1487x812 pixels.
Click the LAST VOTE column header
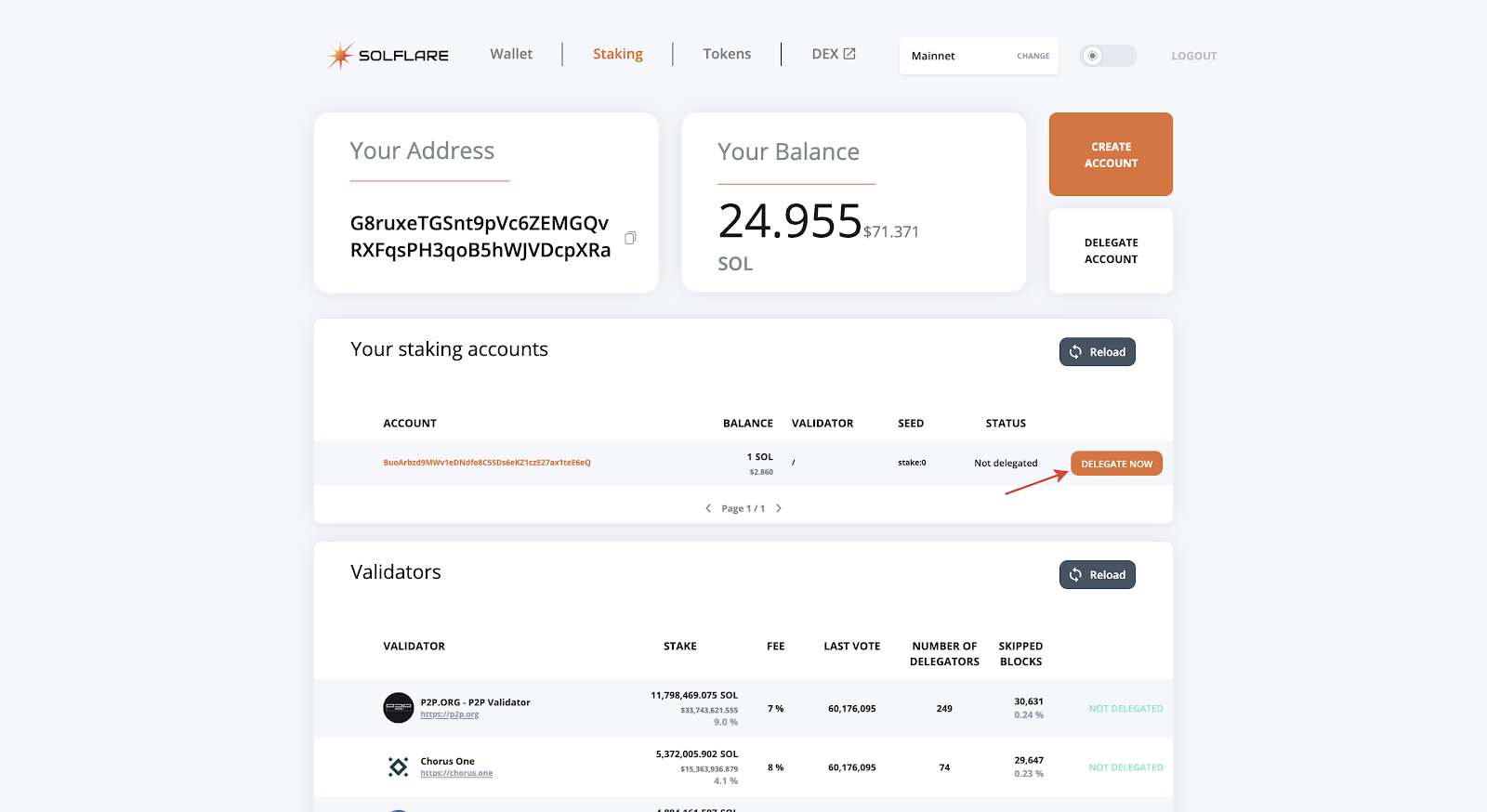tap(852, 646)
